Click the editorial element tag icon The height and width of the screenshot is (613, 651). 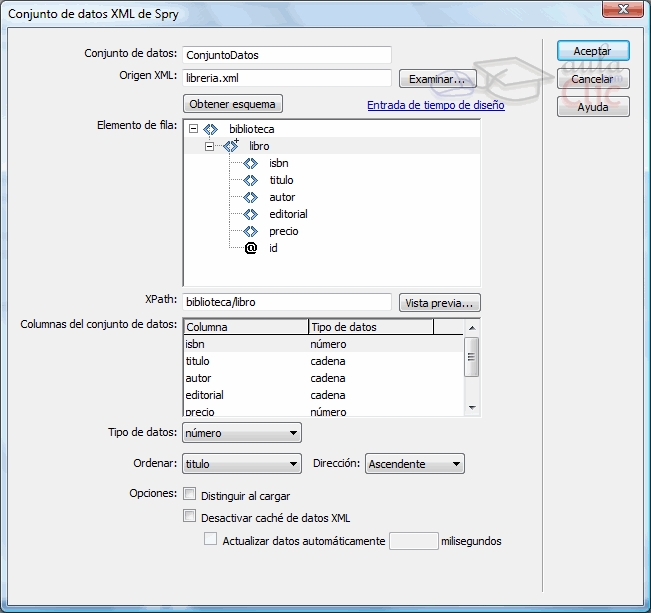click(x=251, y=214)
